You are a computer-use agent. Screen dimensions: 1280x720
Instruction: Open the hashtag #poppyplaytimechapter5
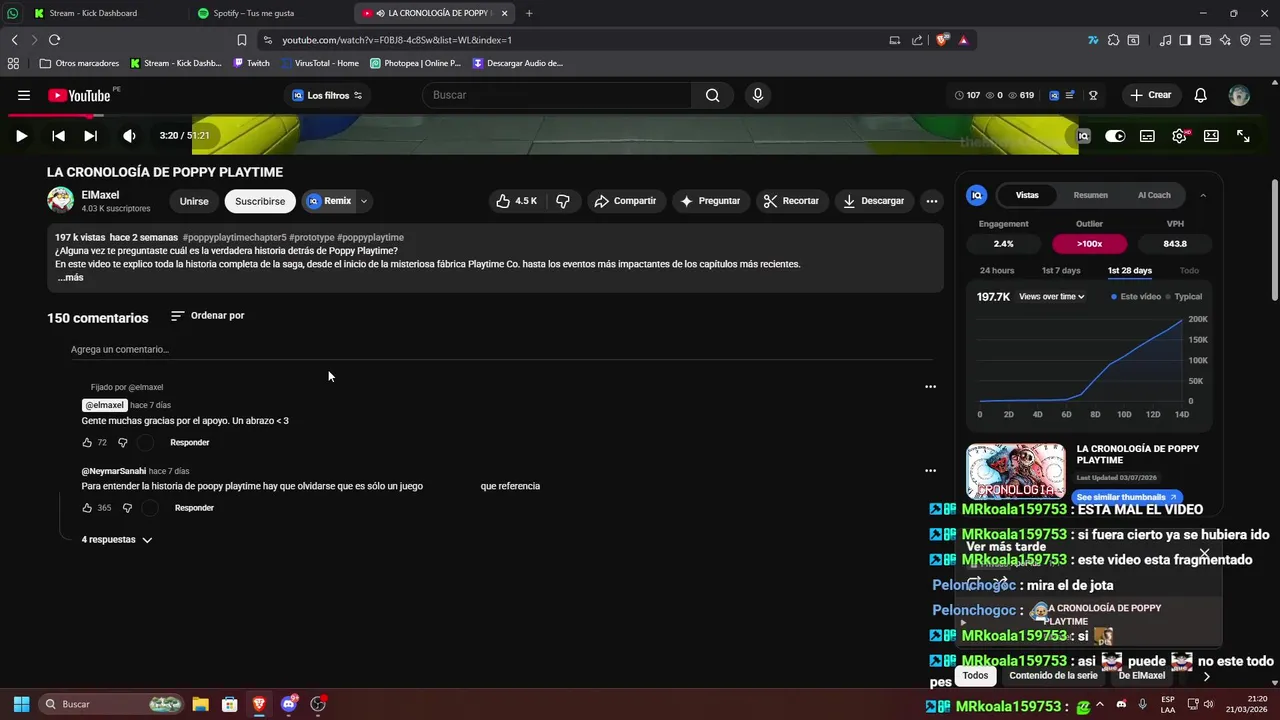234,238
